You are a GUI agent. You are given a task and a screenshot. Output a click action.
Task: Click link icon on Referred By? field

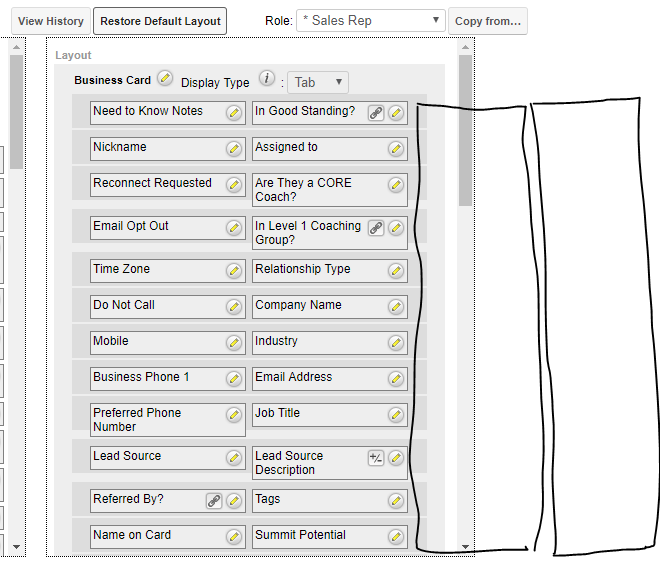tap(214, 501)
